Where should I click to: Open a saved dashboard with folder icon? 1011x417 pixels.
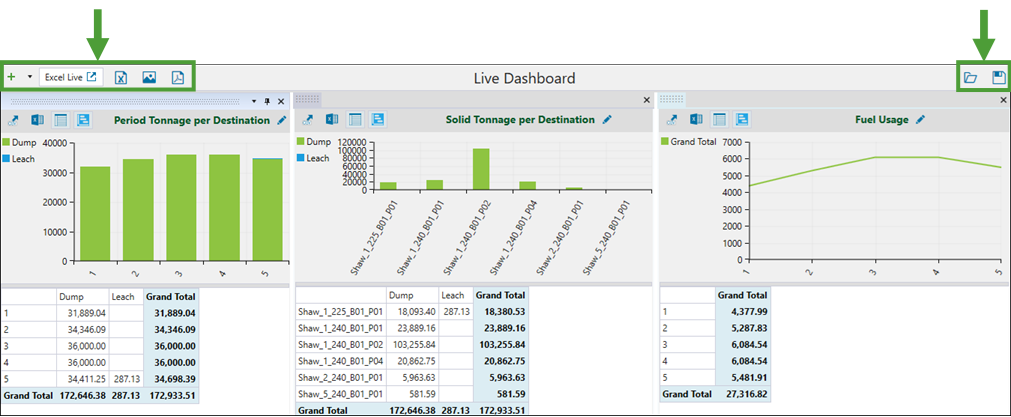click(x=969, y=78)
